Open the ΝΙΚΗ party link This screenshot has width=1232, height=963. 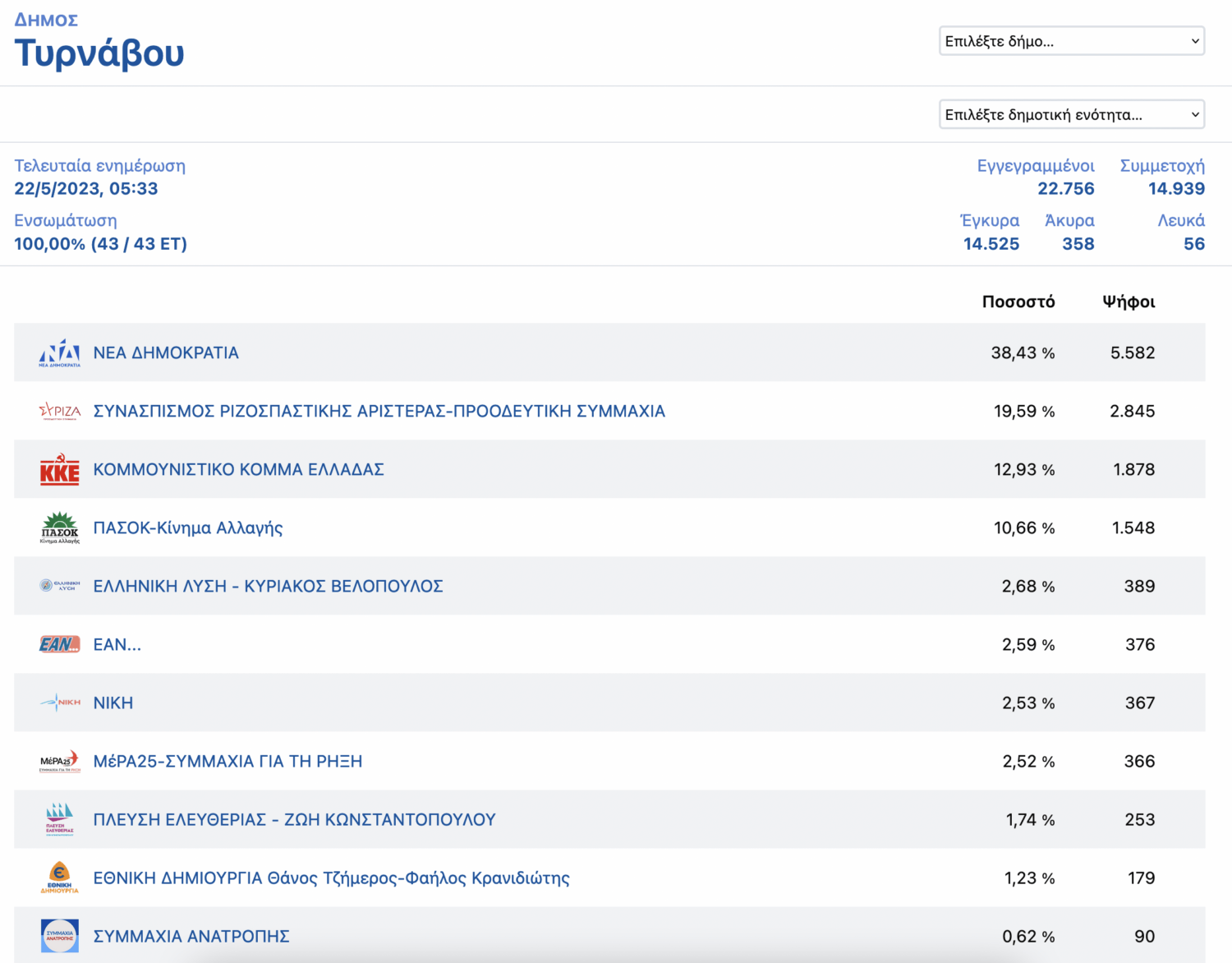click(113, 703)
